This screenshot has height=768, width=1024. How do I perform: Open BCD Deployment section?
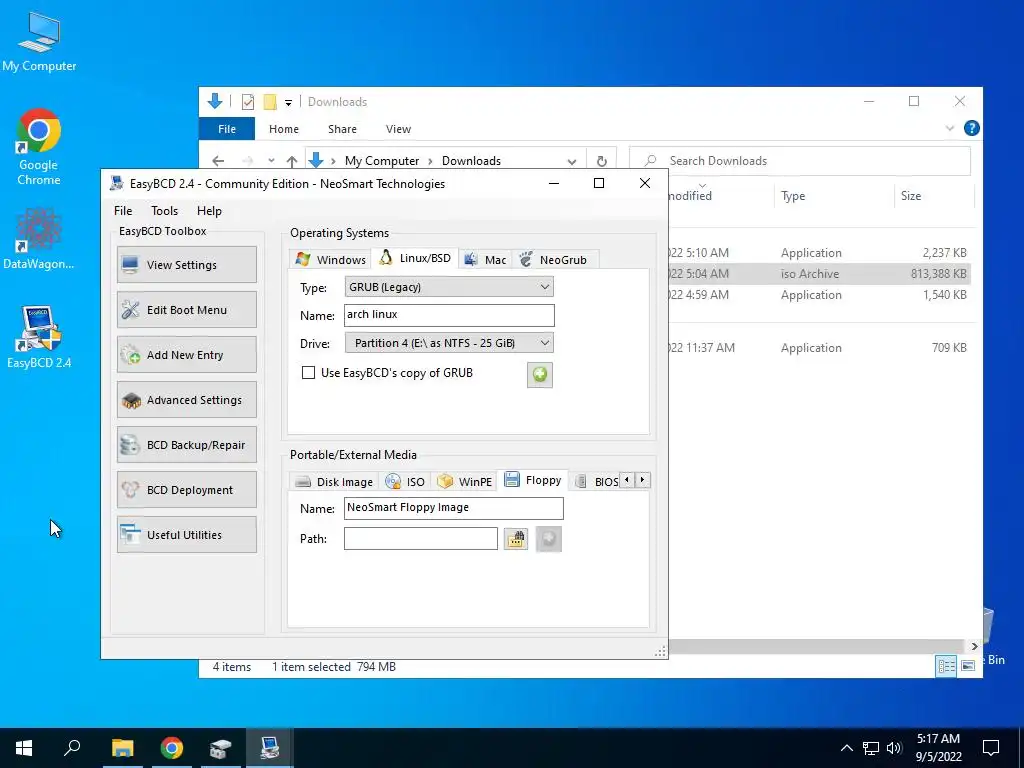(187, 490)
